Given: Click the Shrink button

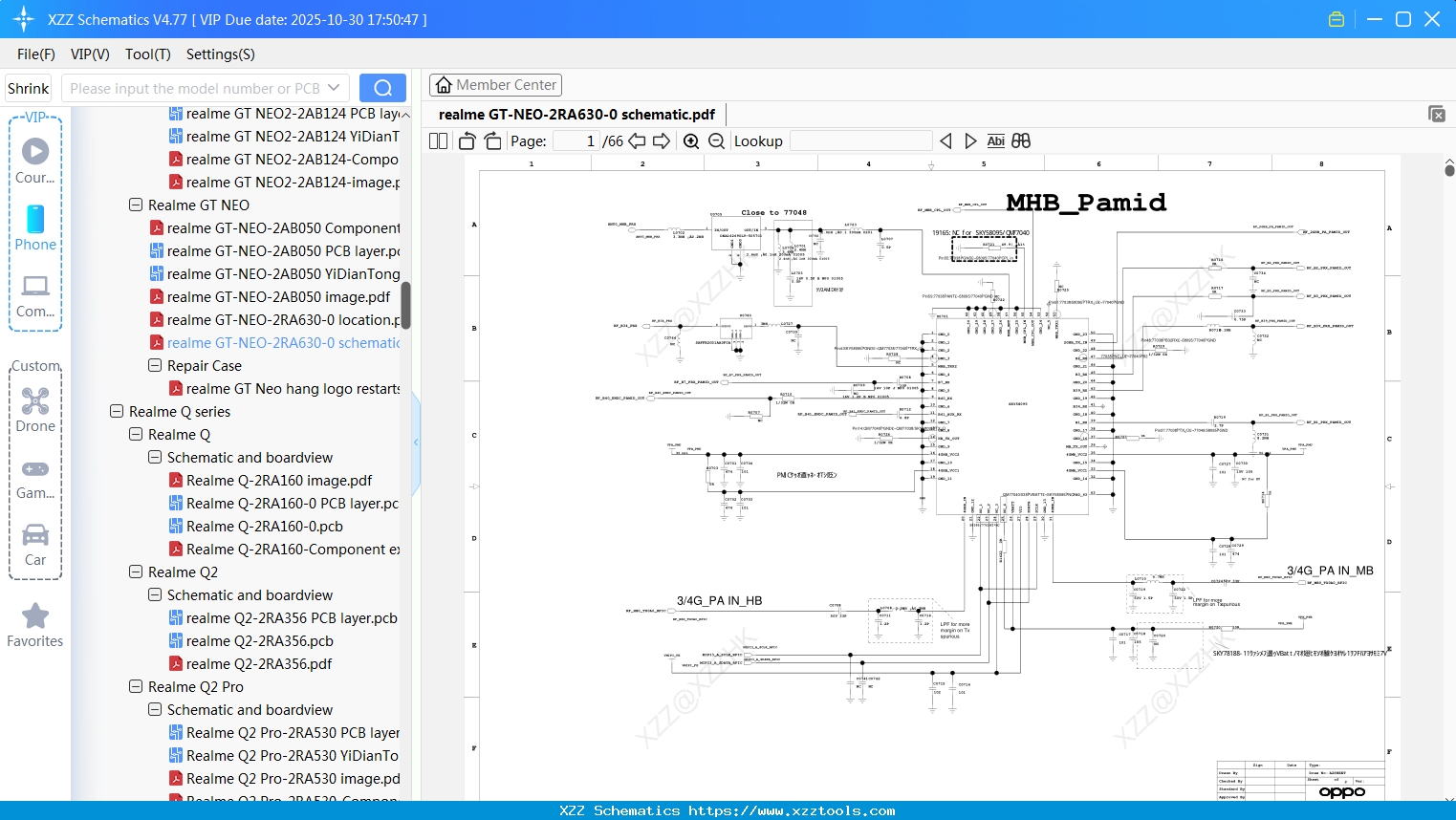Looking at the screenshot, I should pyautogui.click(x=28, y=87).
